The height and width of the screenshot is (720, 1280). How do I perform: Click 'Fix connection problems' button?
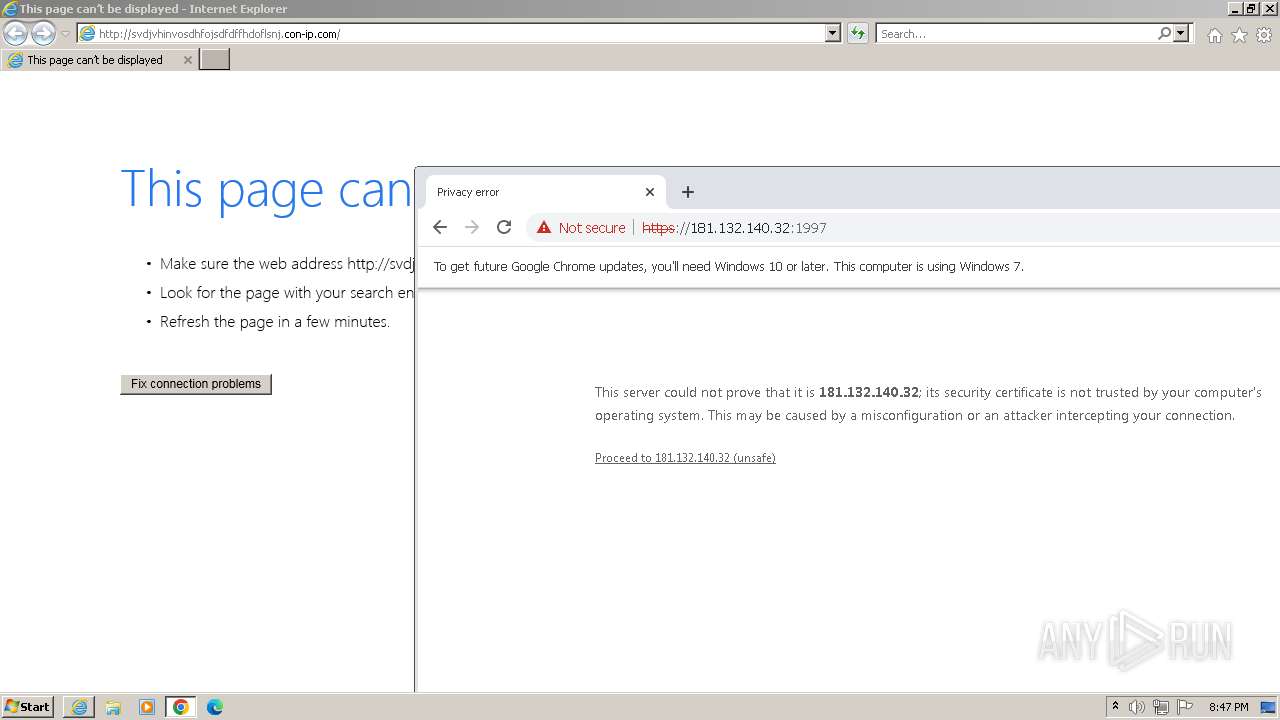click(x=196, y=384)
